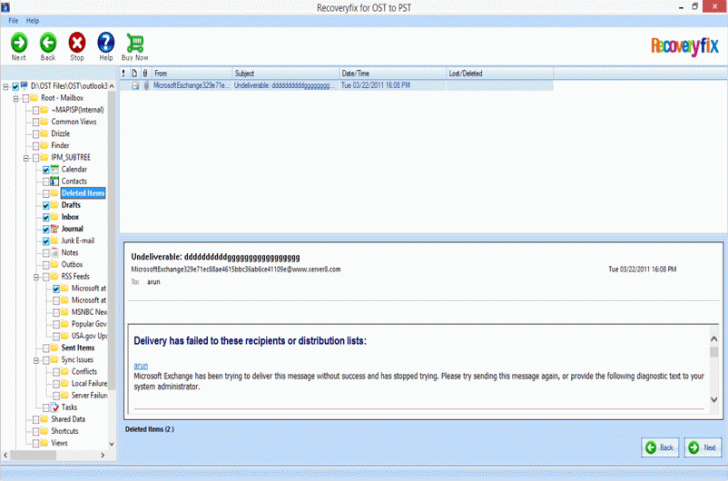
Task: Click the Junk E-mail folder icon
Action: (x=55, y=240)
